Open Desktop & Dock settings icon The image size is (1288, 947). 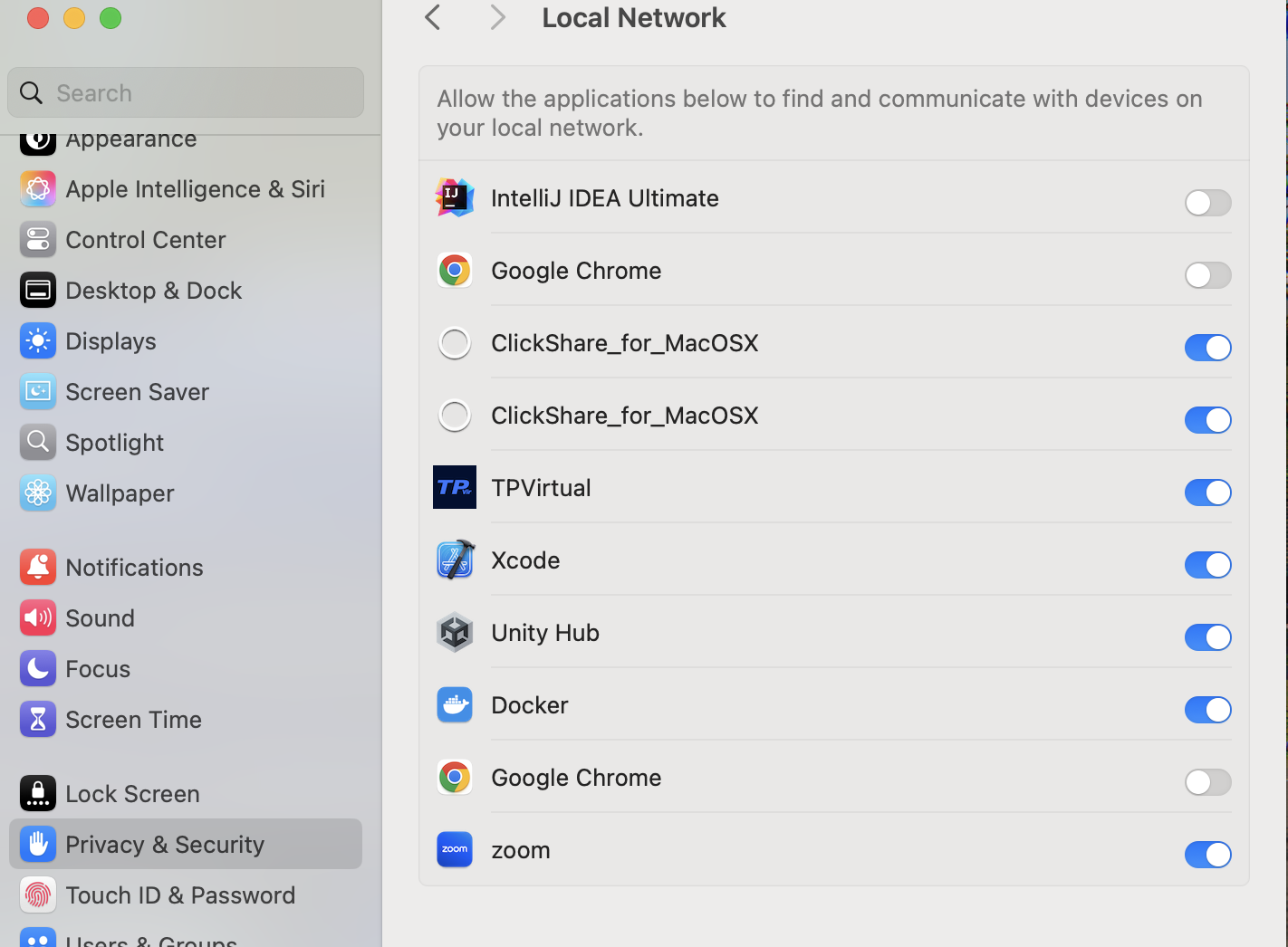(38, 291)
